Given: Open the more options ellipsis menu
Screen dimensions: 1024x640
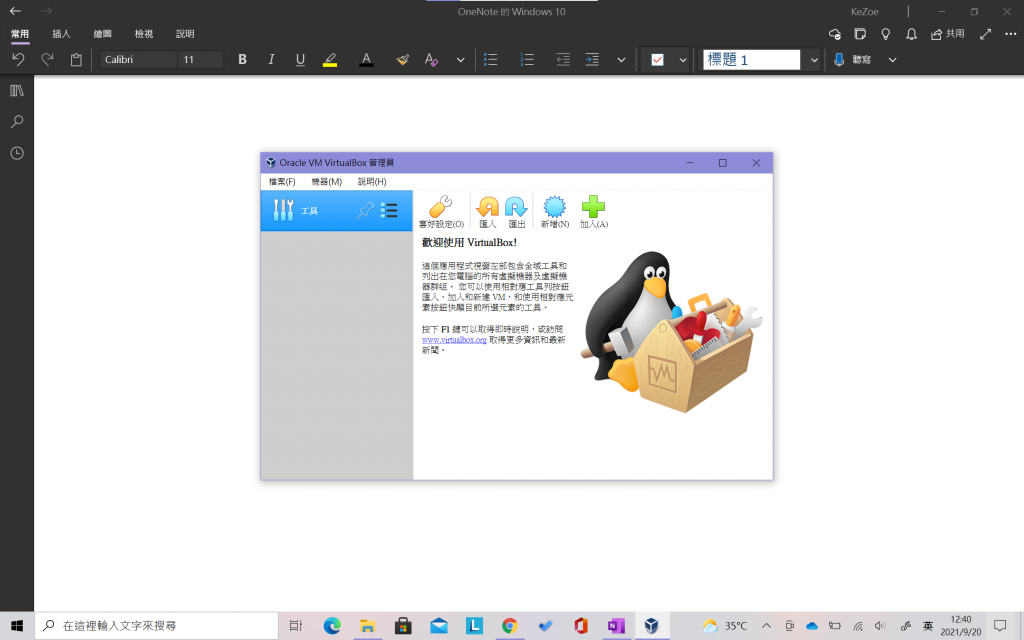Looking at the screenshot, I should click(1010, 34).
